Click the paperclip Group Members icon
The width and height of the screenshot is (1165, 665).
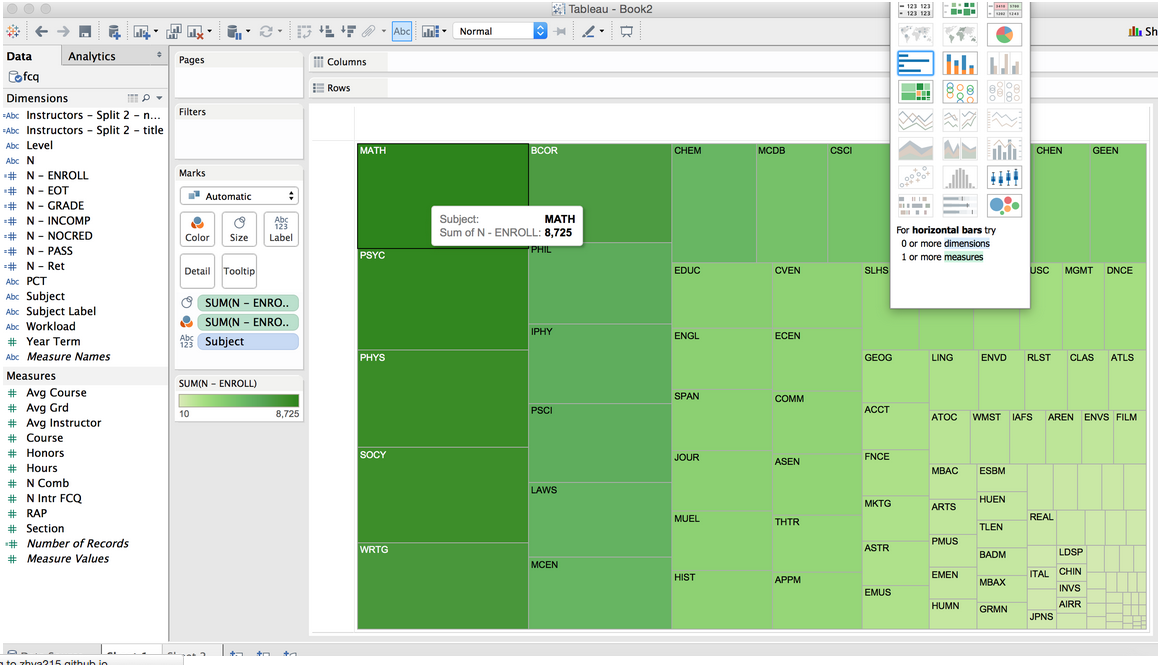tap(369, 32)
